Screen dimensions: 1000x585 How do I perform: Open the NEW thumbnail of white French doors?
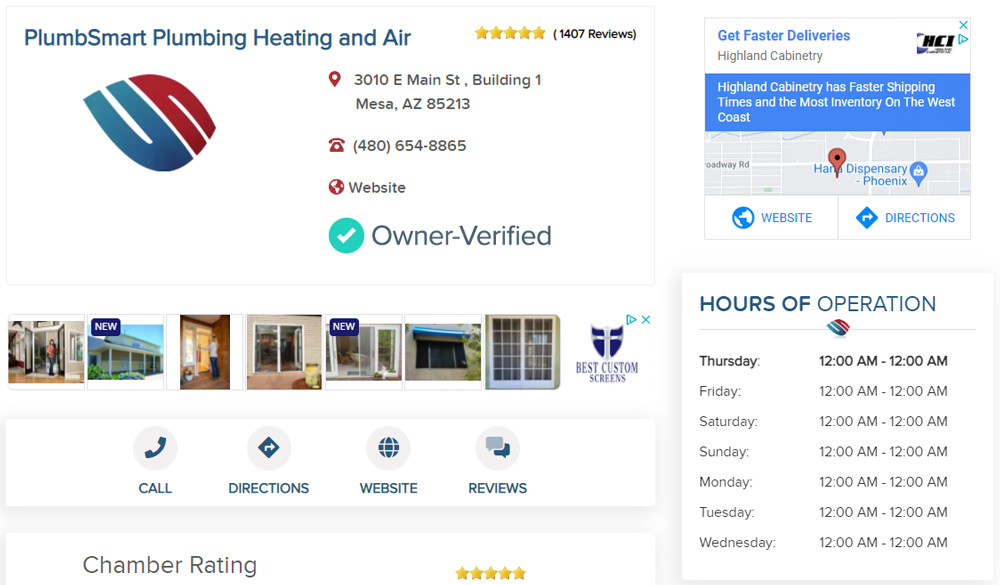point(364,352)
